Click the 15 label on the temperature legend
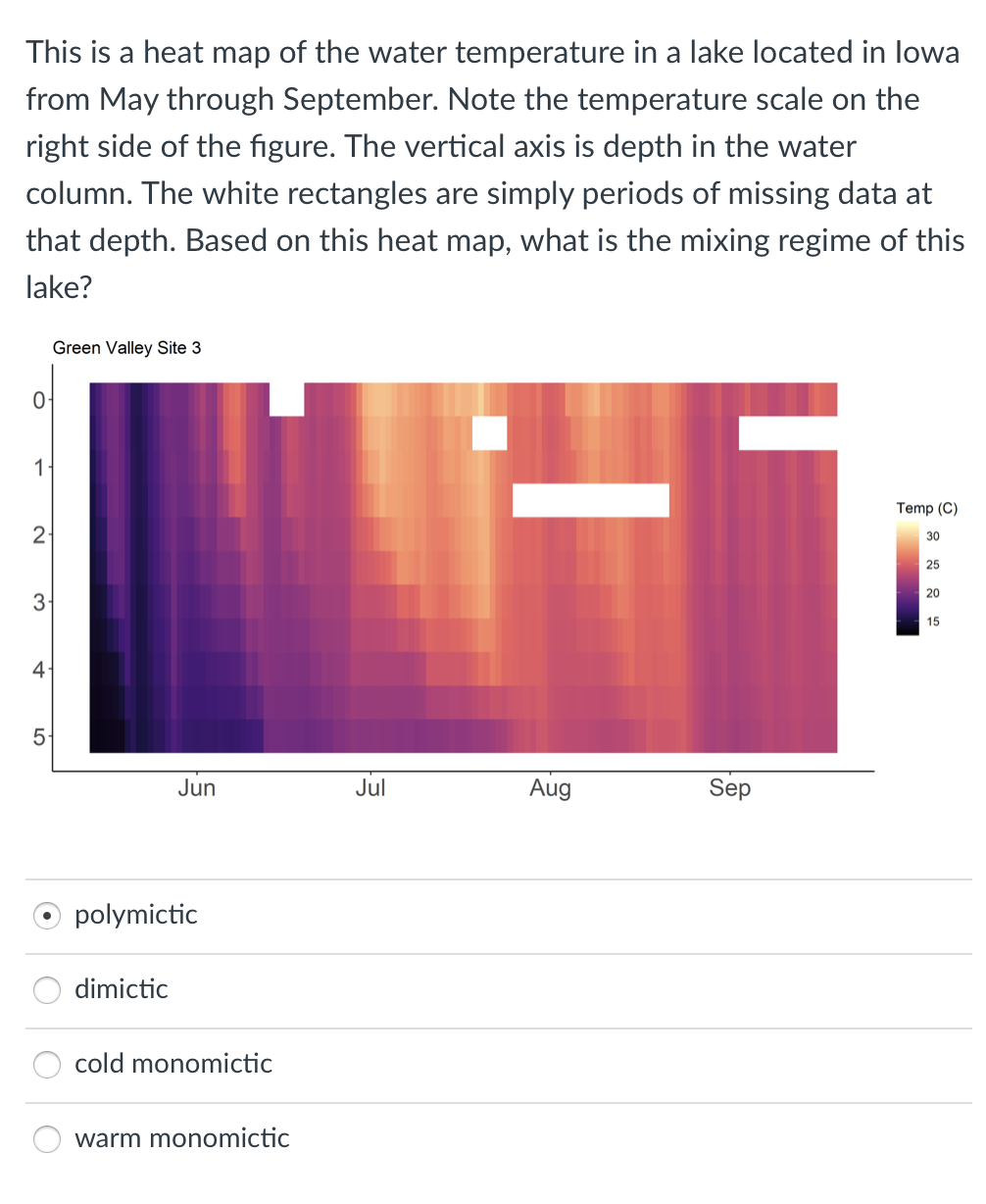This screenshot has height=1204, width=986. pyautogui.click(x=931, y=621)
